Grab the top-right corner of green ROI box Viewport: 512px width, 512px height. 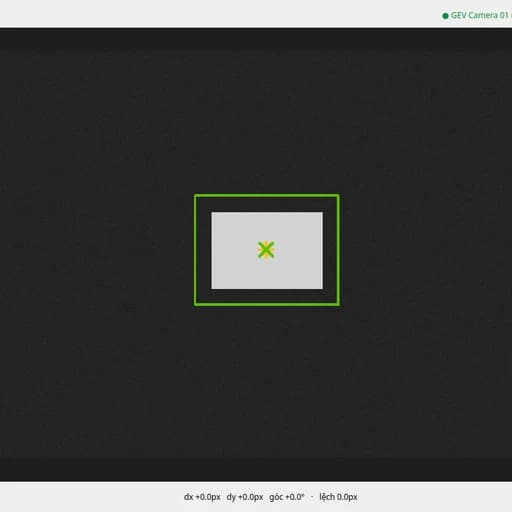(x=338, y=196)
